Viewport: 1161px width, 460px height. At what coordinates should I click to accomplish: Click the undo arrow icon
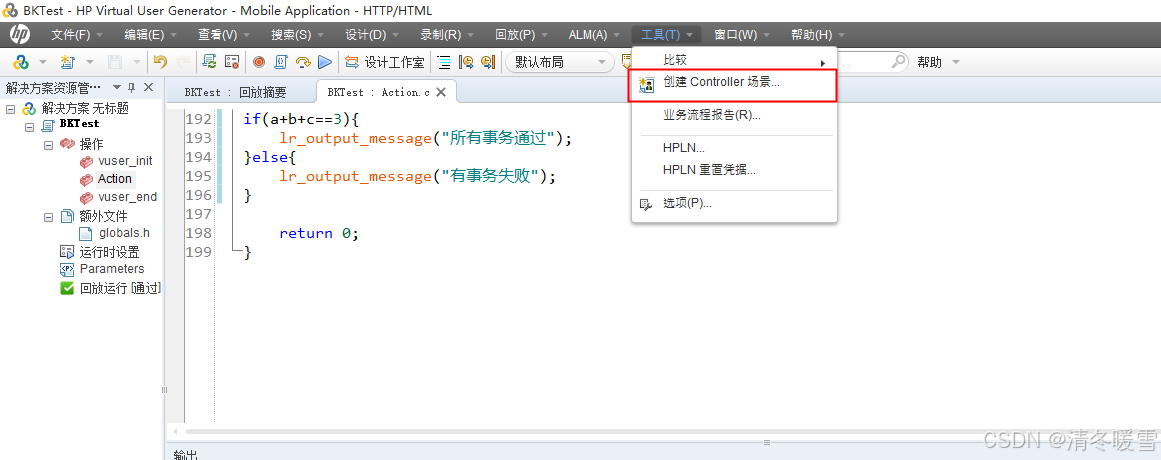[x=160, y=62]
